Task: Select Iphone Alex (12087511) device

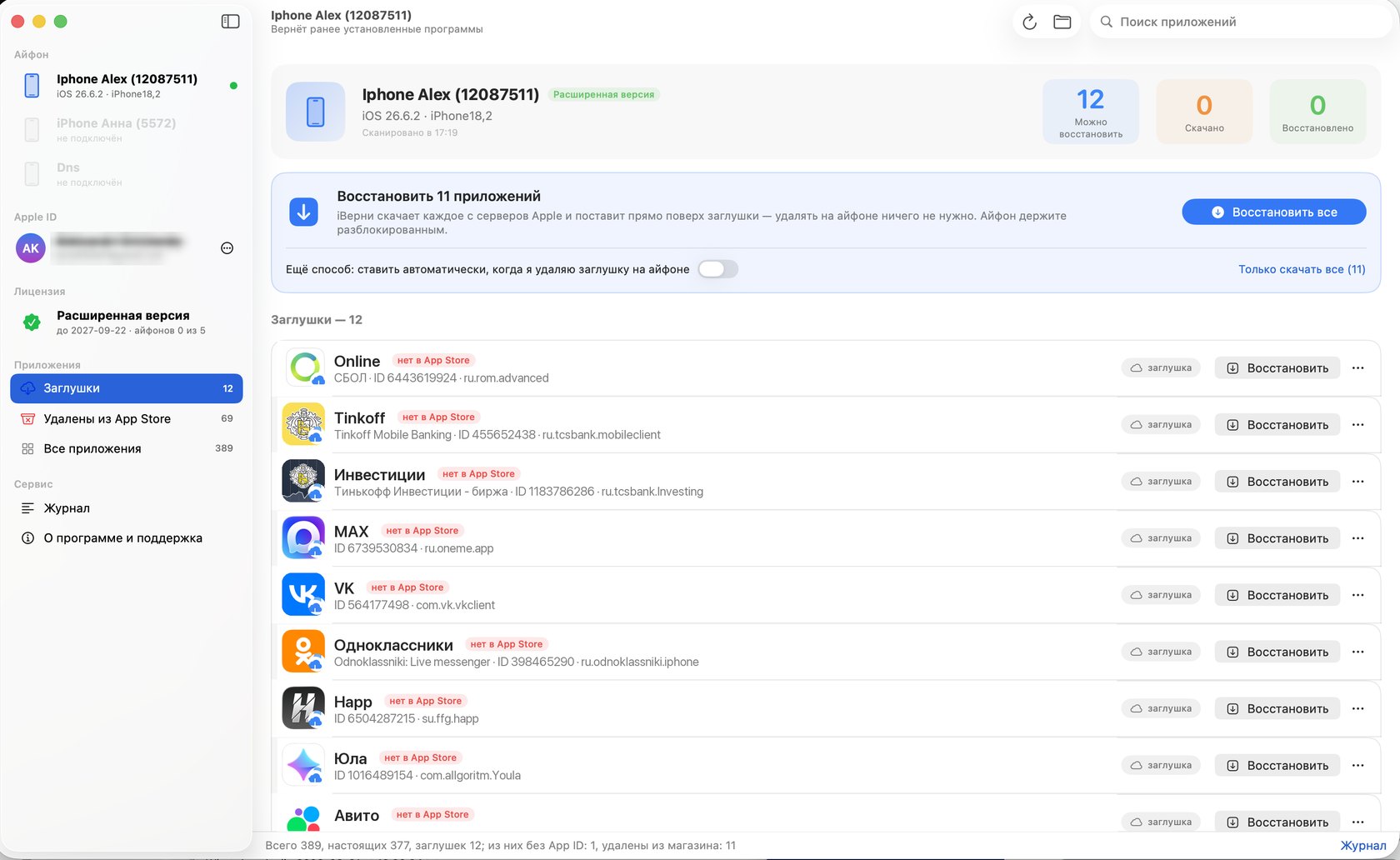Action: [127, 85]
